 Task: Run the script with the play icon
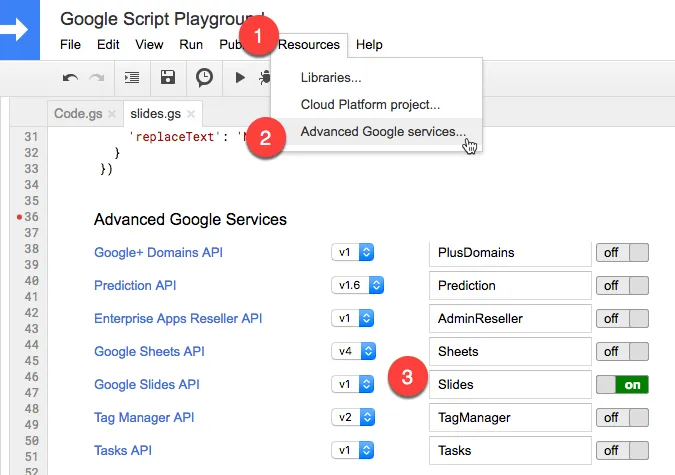240,77
